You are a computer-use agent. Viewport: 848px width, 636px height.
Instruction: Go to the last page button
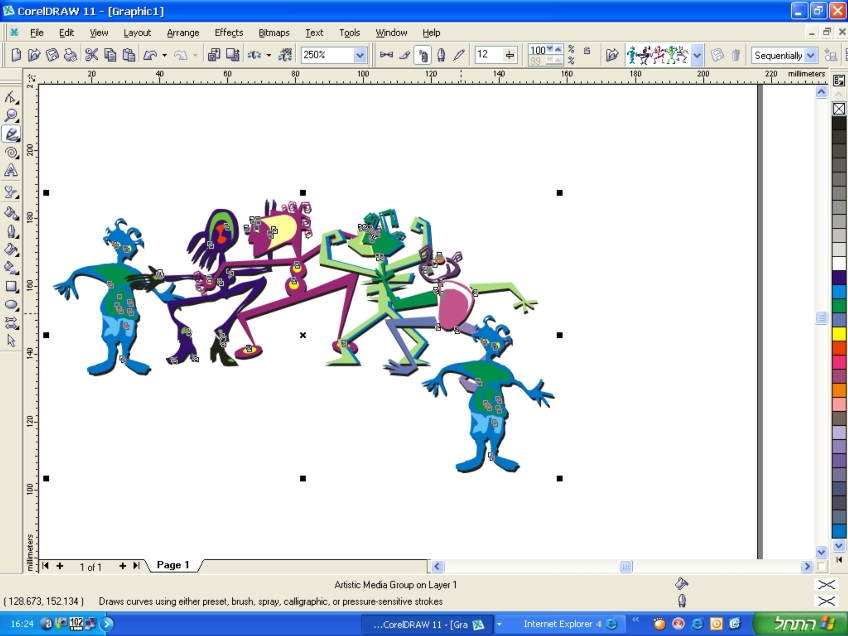point(136,566)
